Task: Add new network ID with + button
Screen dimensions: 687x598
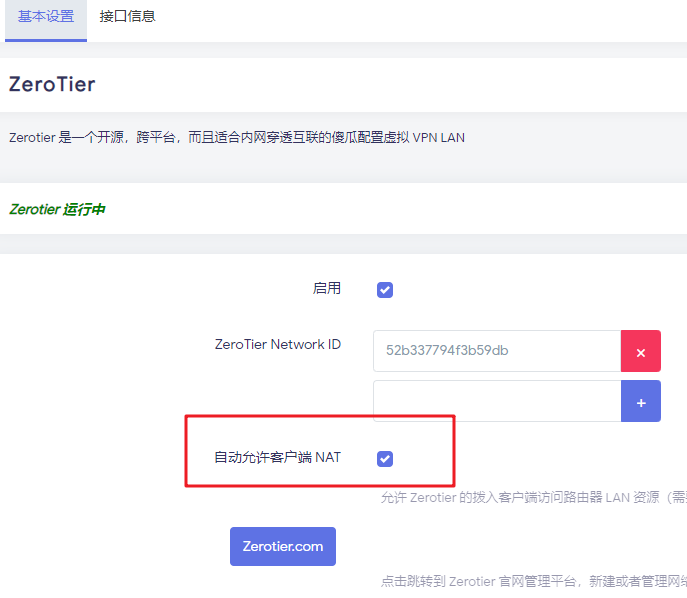Action: (641, 401)
